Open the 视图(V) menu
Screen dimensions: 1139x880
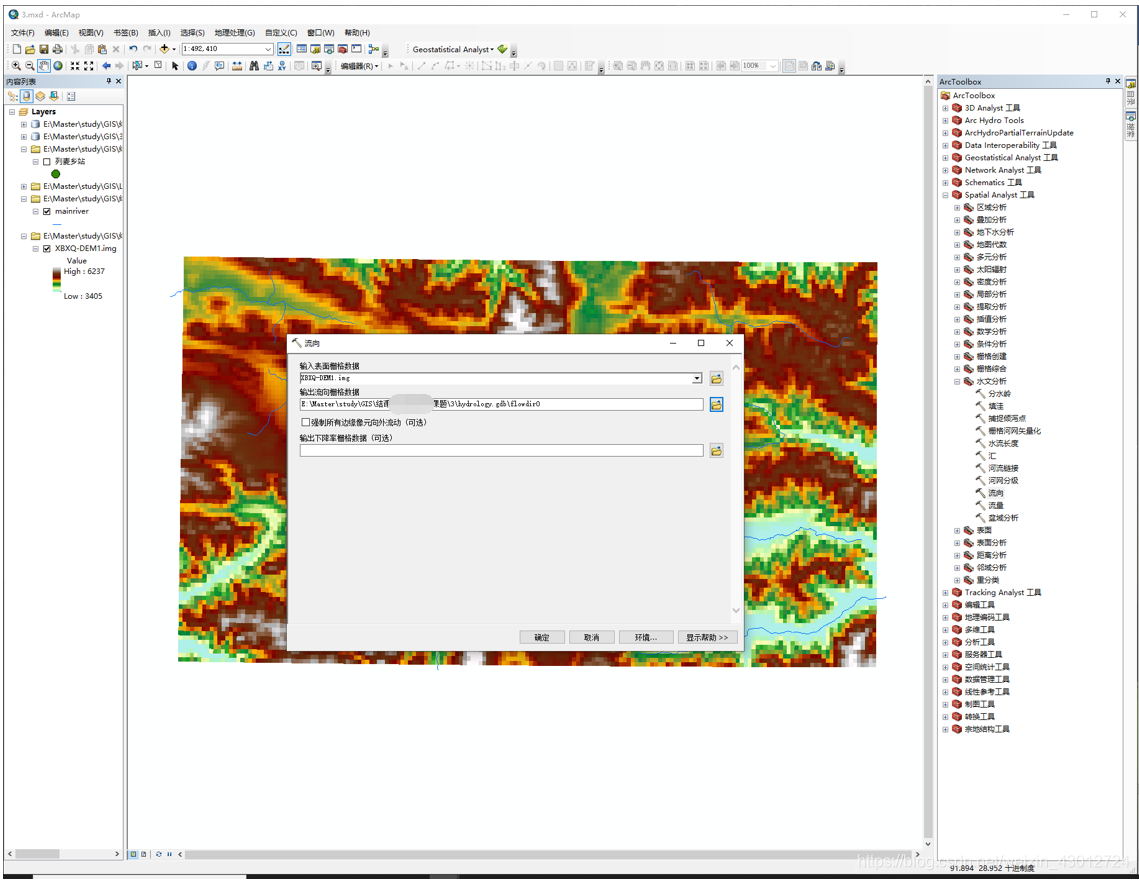(x=91, y=33)
